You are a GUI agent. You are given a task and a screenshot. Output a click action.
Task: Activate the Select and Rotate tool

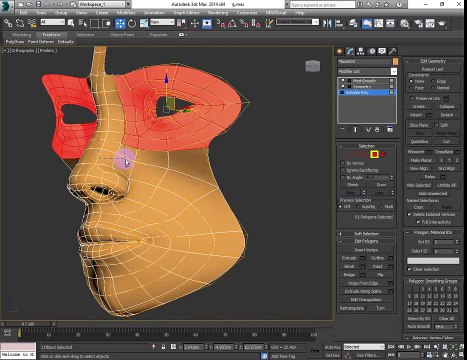[132, 23]
